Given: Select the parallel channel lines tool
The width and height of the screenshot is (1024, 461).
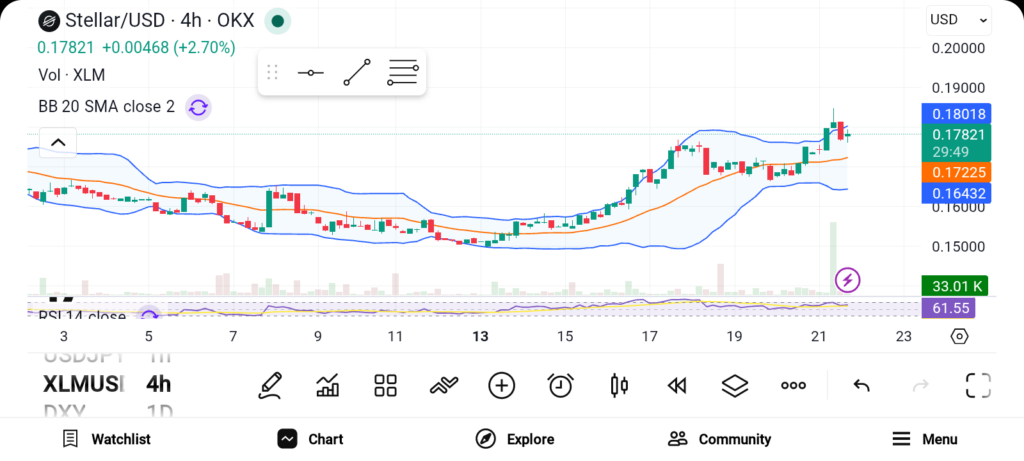Looking at the screenshot, I should (x=402, y=72).
